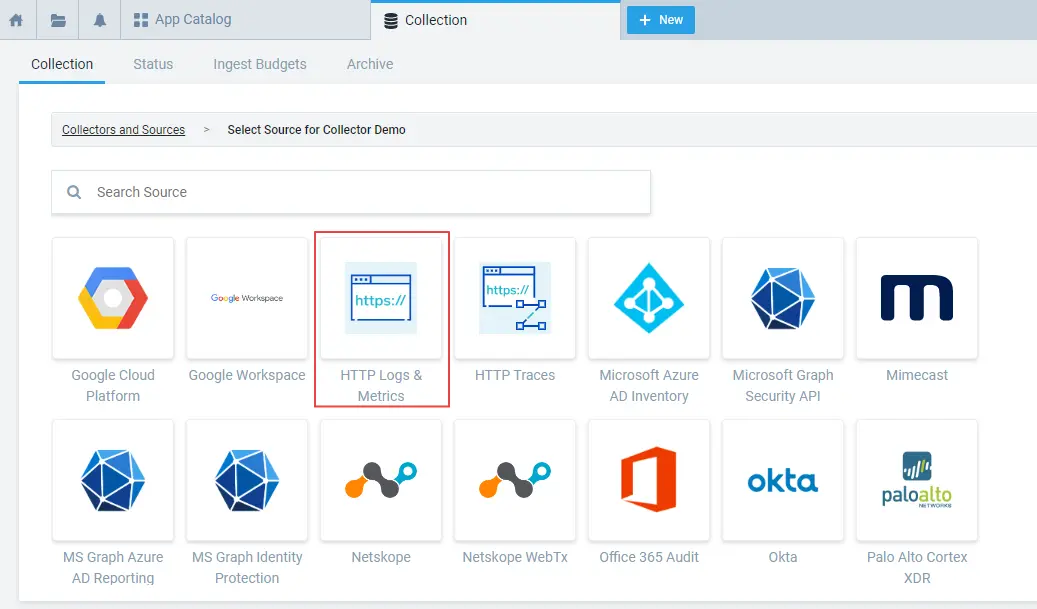Select the Google Cloud Platform source icon

click(113, 298)
